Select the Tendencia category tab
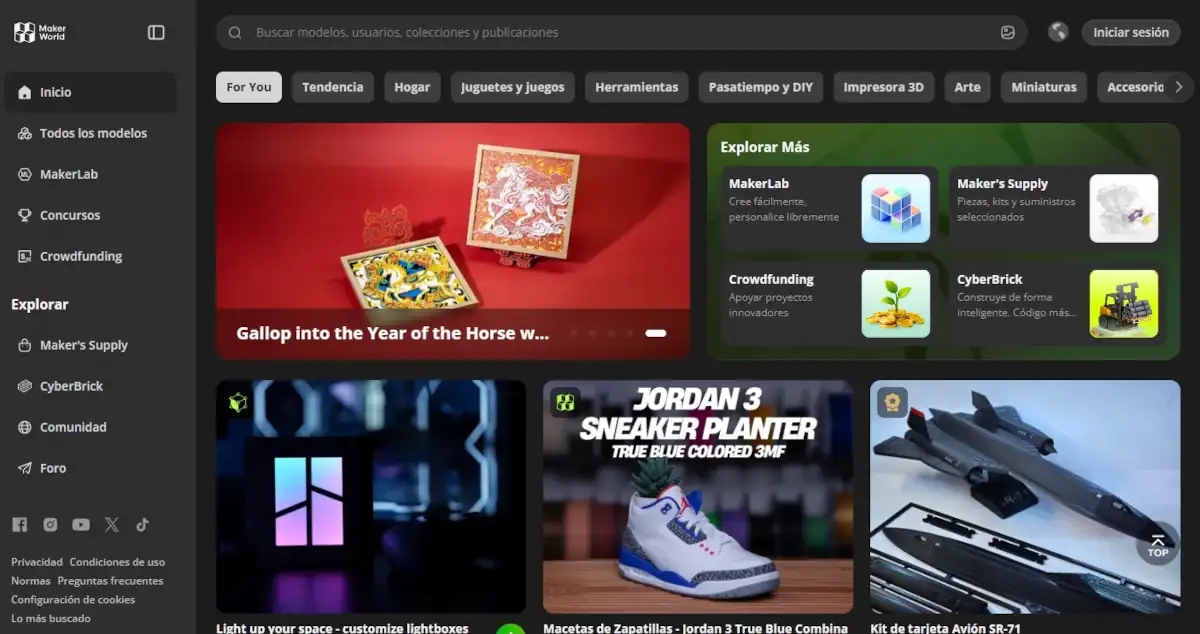Viewport: 1200px width, 634px height. 332,87
